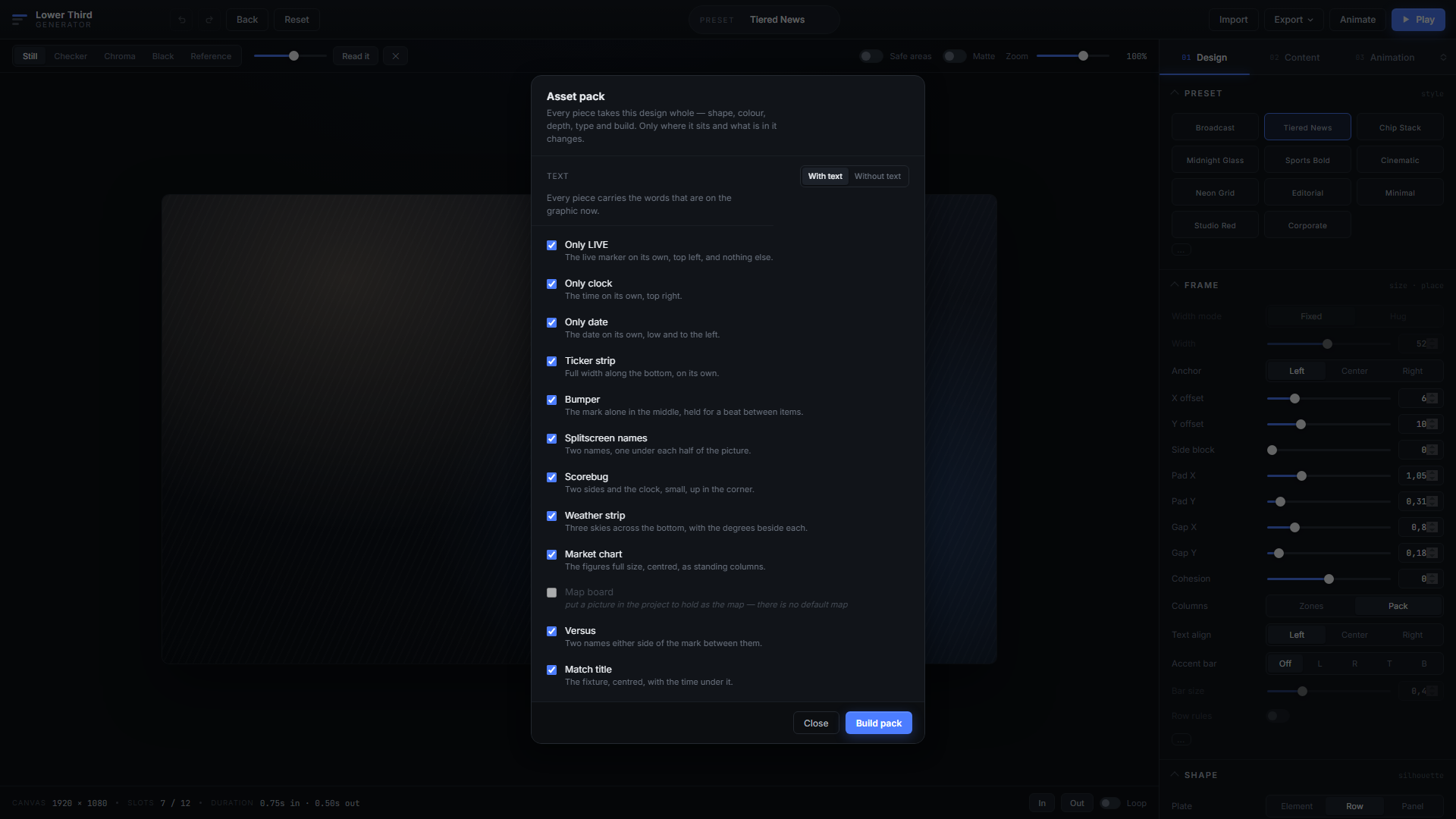Choose the Sports Bold preset
This screenshot has width=1456, height=819.
(x=1307, y=161)
